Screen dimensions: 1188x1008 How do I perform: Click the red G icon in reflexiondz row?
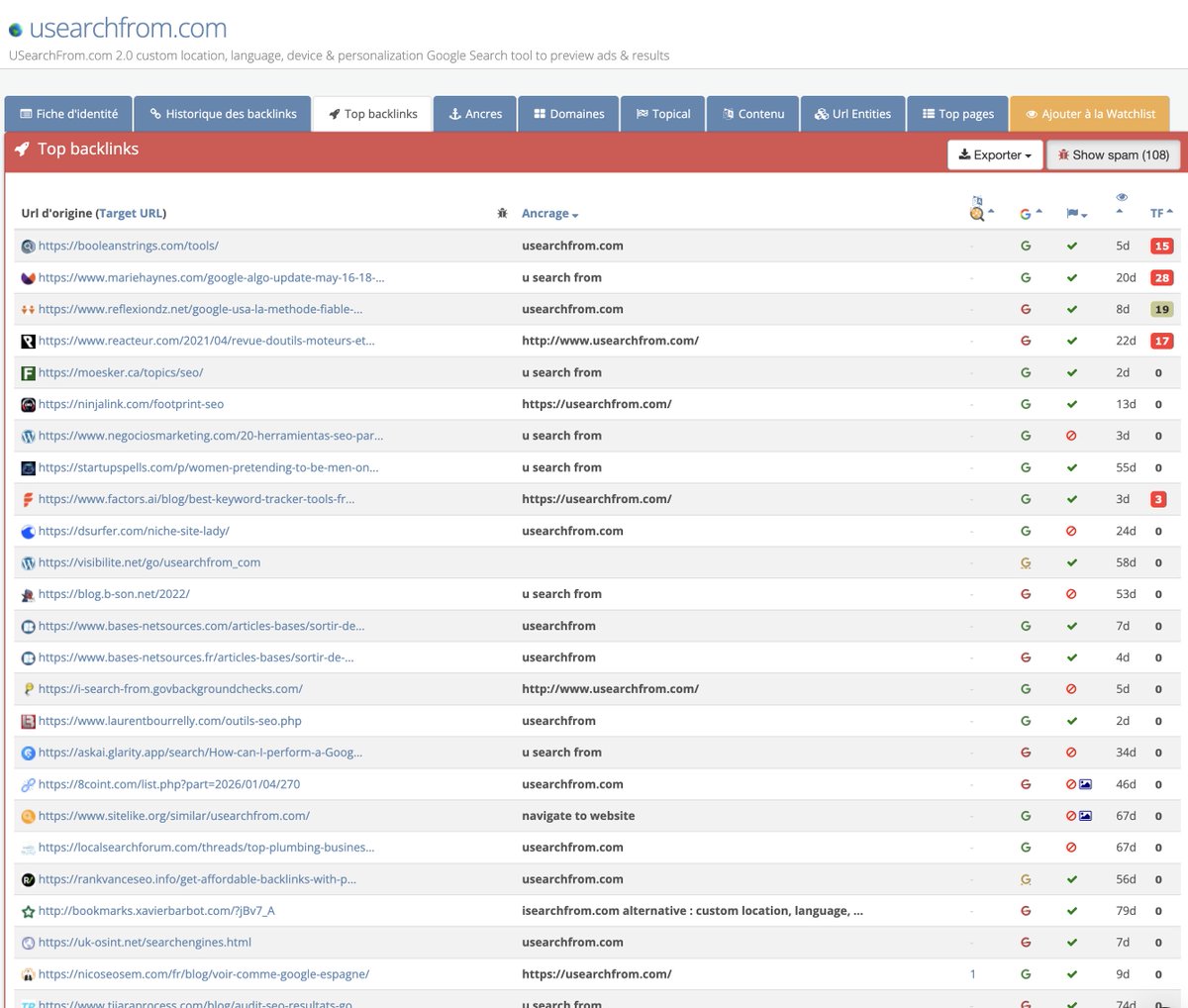click(x=1026, y=309)
